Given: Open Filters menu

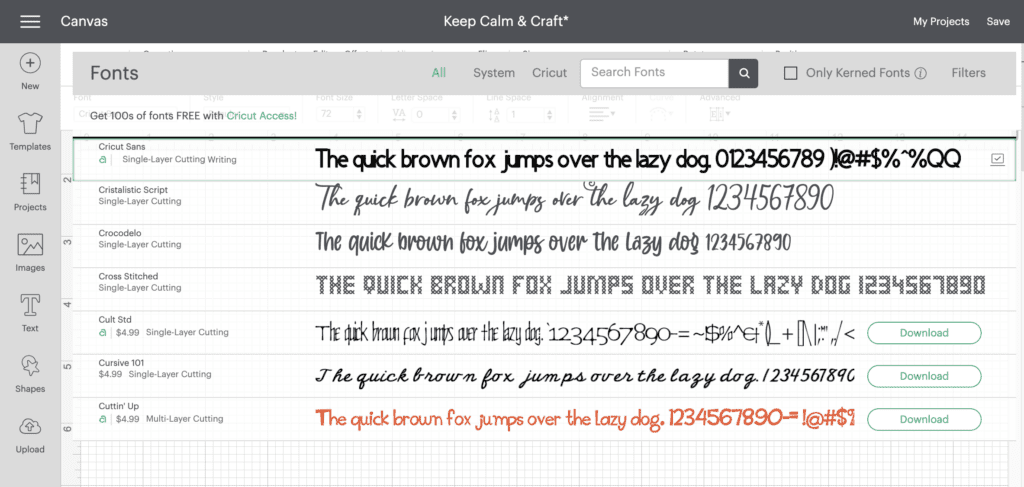Looking at the screenshot, I should (x=968, y=73).
